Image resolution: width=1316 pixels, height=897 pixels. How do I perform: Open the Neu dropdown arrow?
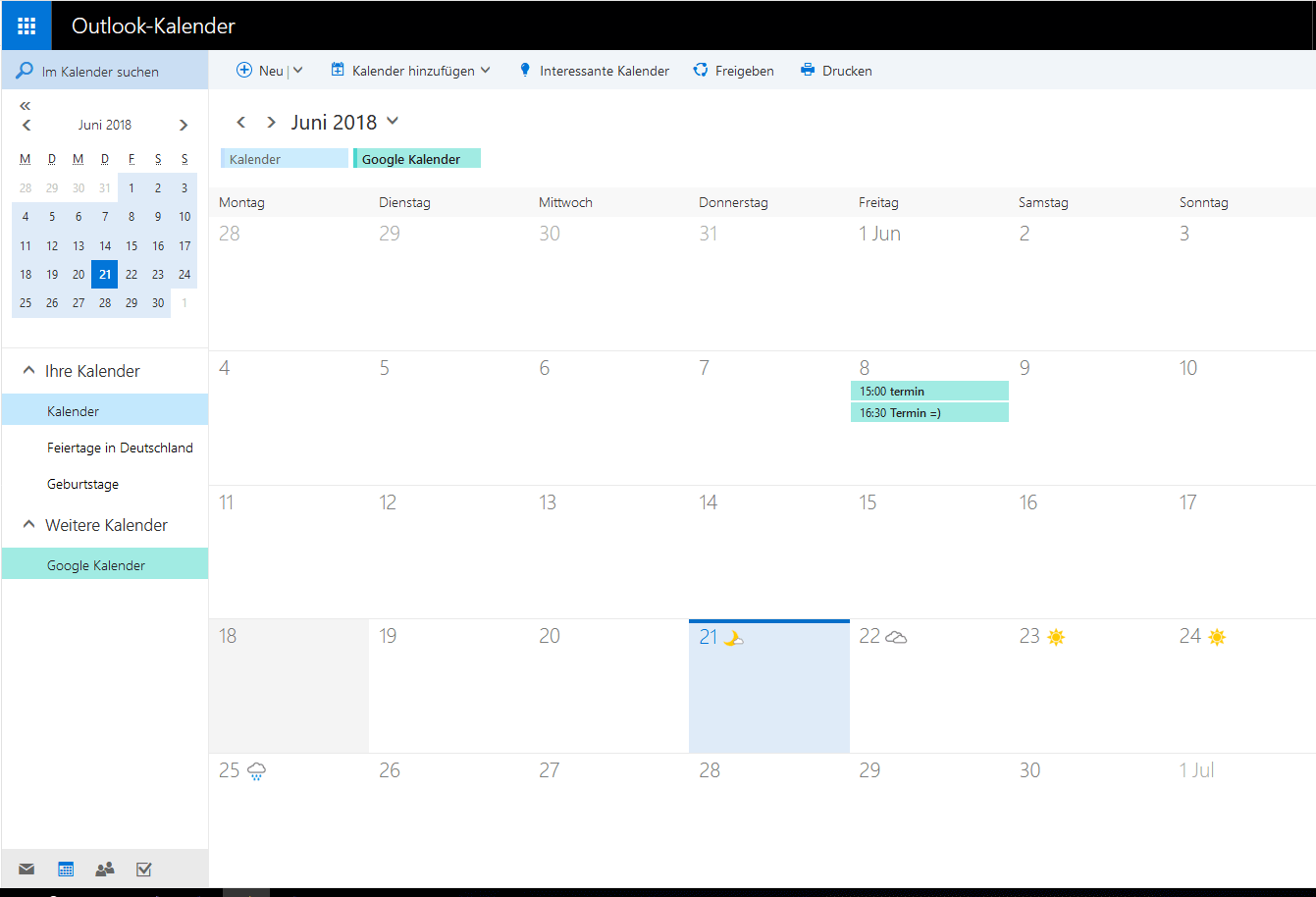pyautogui.click(x=298, y=70)
